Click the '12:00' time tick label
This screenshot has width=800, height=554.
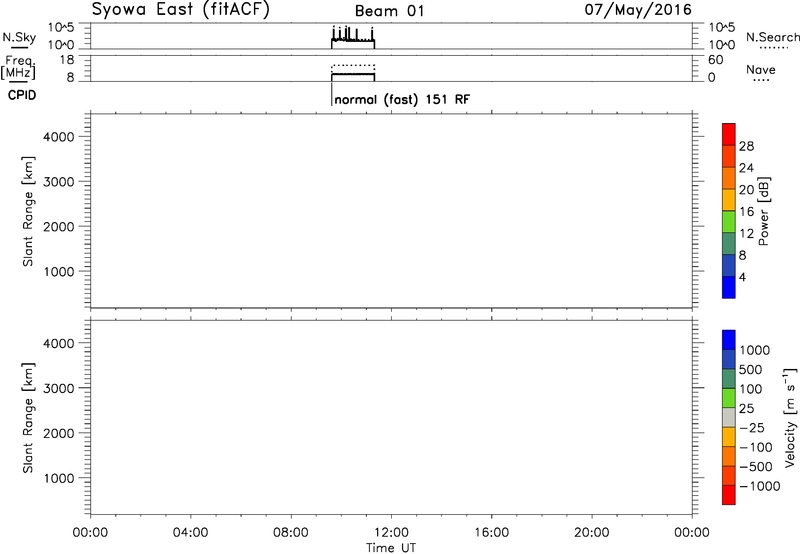pyautogui.click(x=391, y=533)
